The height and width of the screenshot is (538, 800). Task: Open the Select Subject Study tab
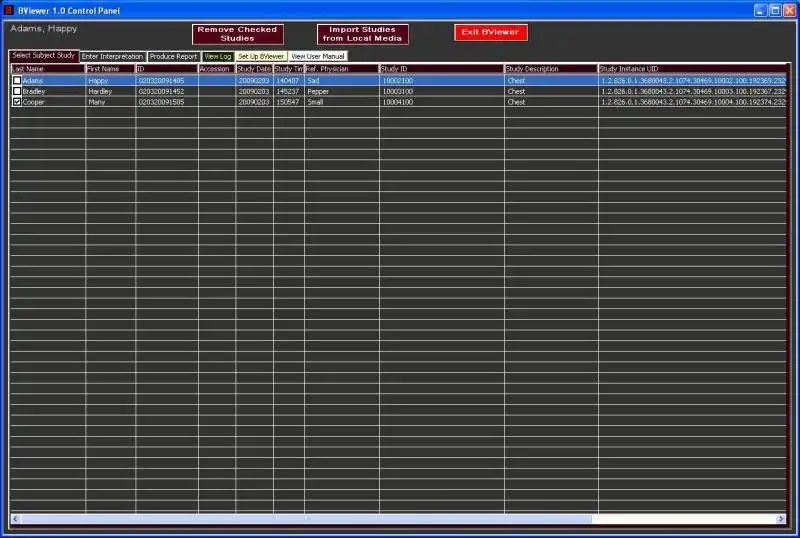click(x=44, y=55)
